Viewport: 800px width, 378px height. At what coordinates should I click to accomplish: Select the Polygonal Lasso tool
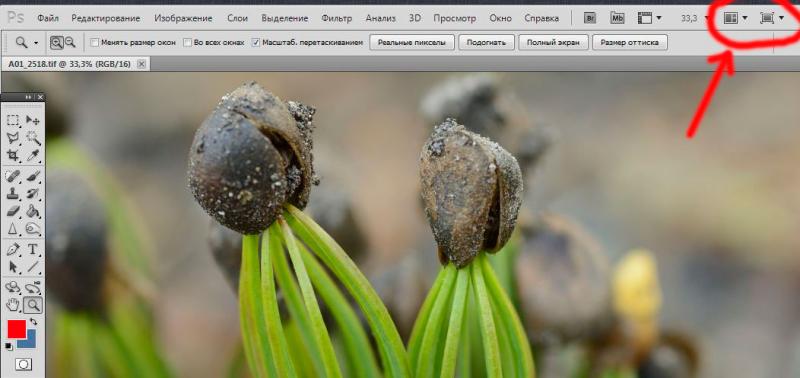tap(13, 138)
